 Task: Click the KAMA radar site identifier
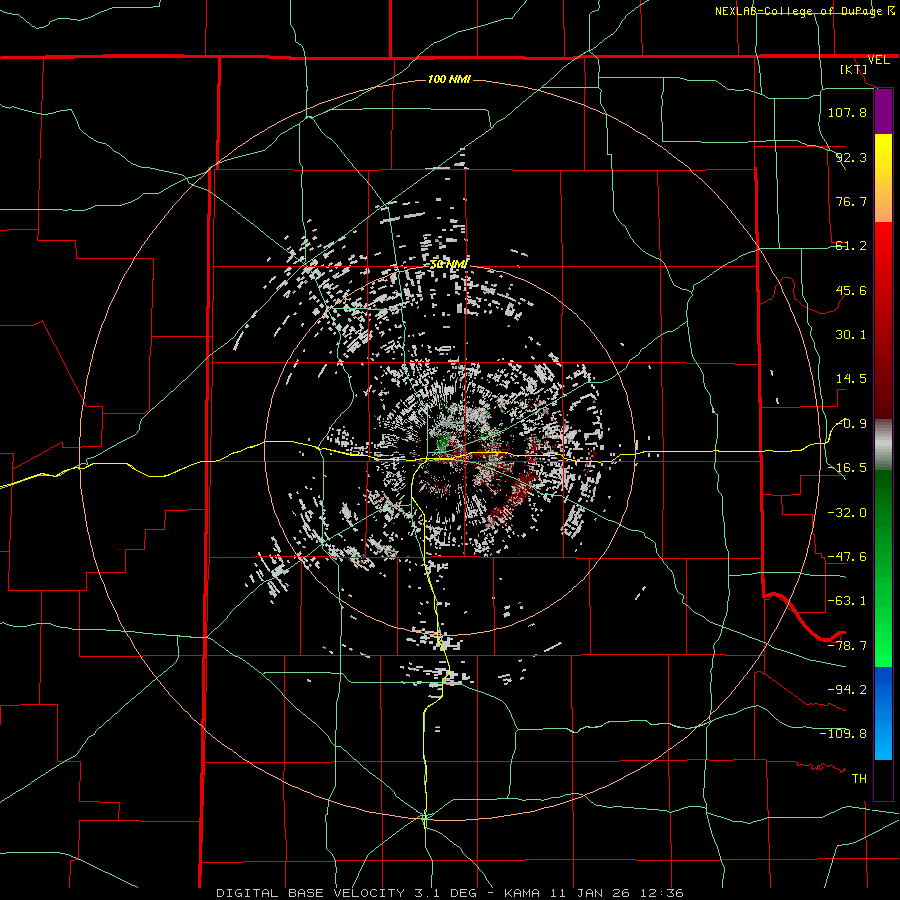522,893
